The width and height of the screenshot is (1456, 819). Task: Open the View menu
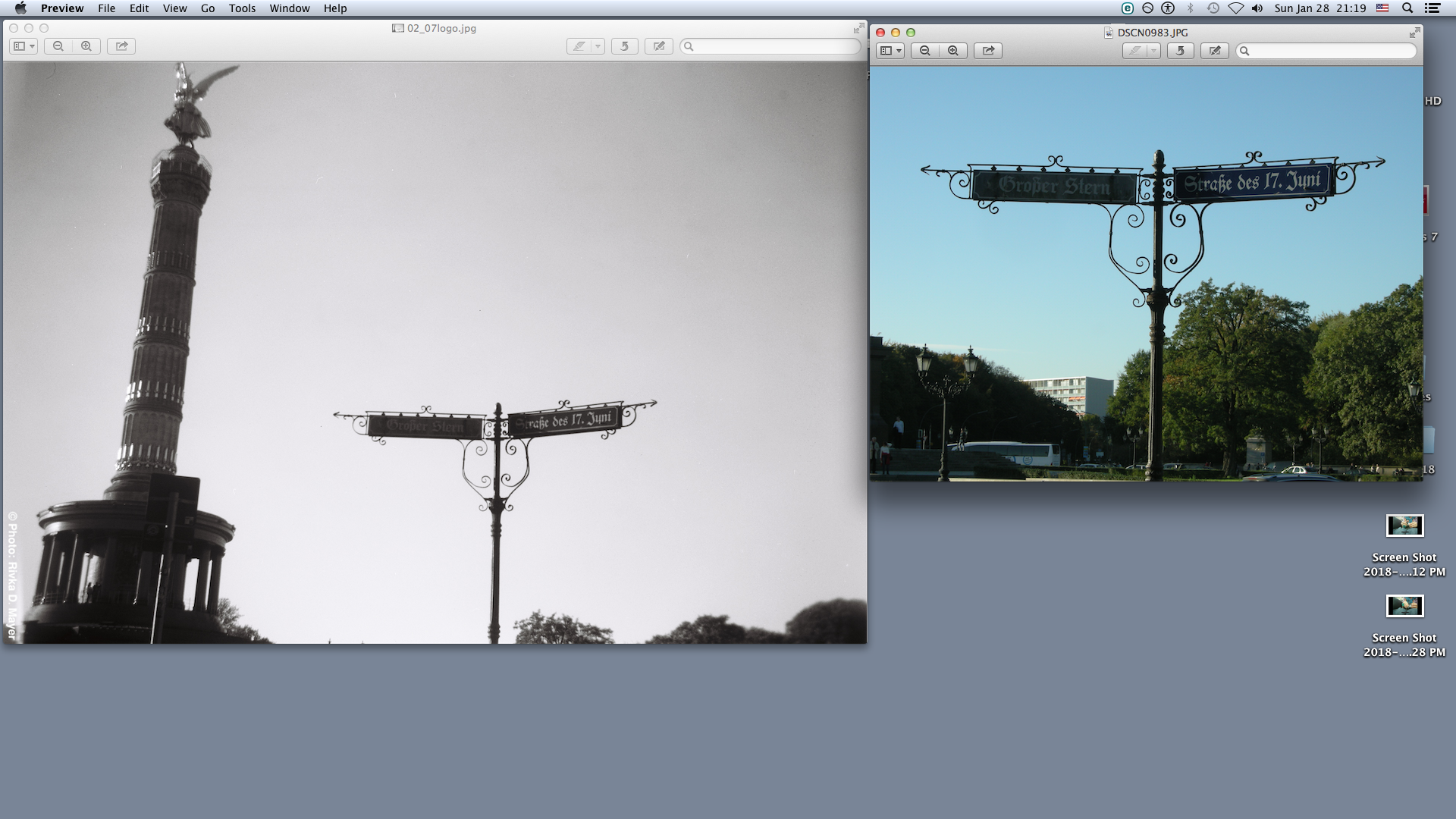point(174,8)
